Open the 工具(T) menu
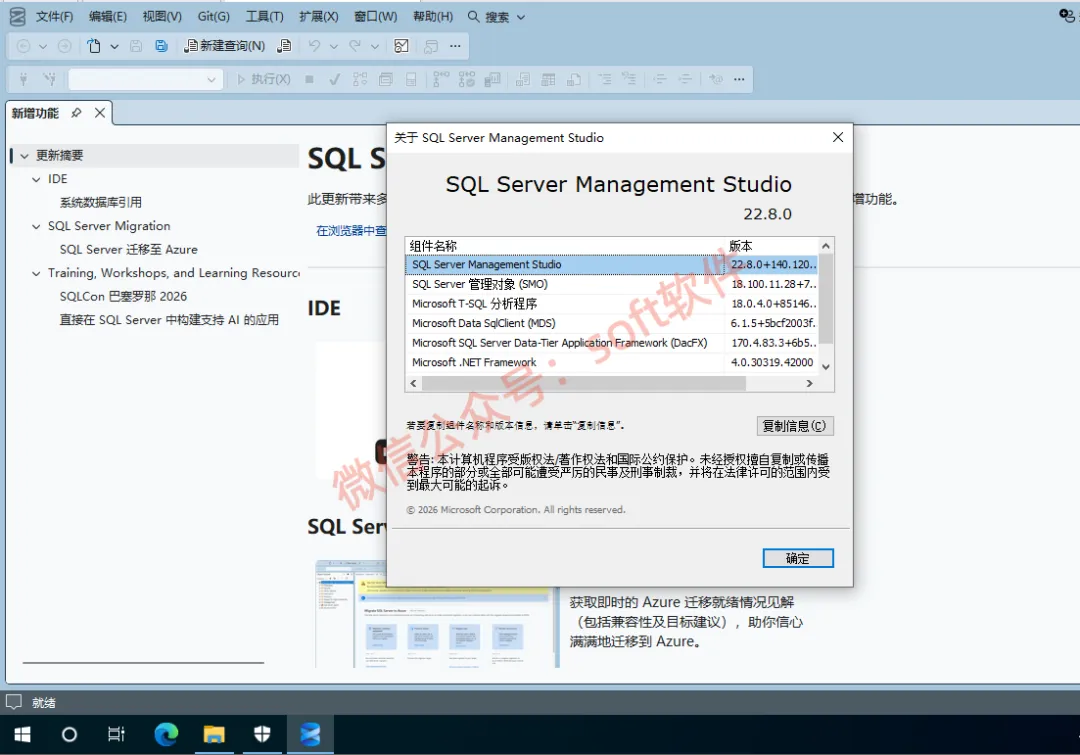The height and width of the screenshot is (755, 1080). pos(264,17)
